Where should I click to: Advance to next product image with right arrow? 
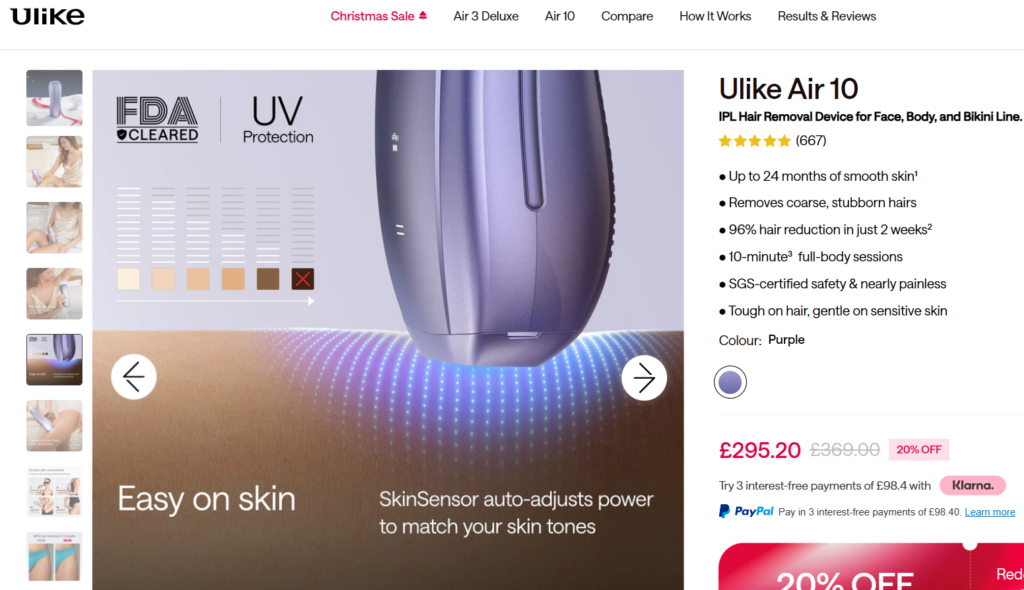644,377
